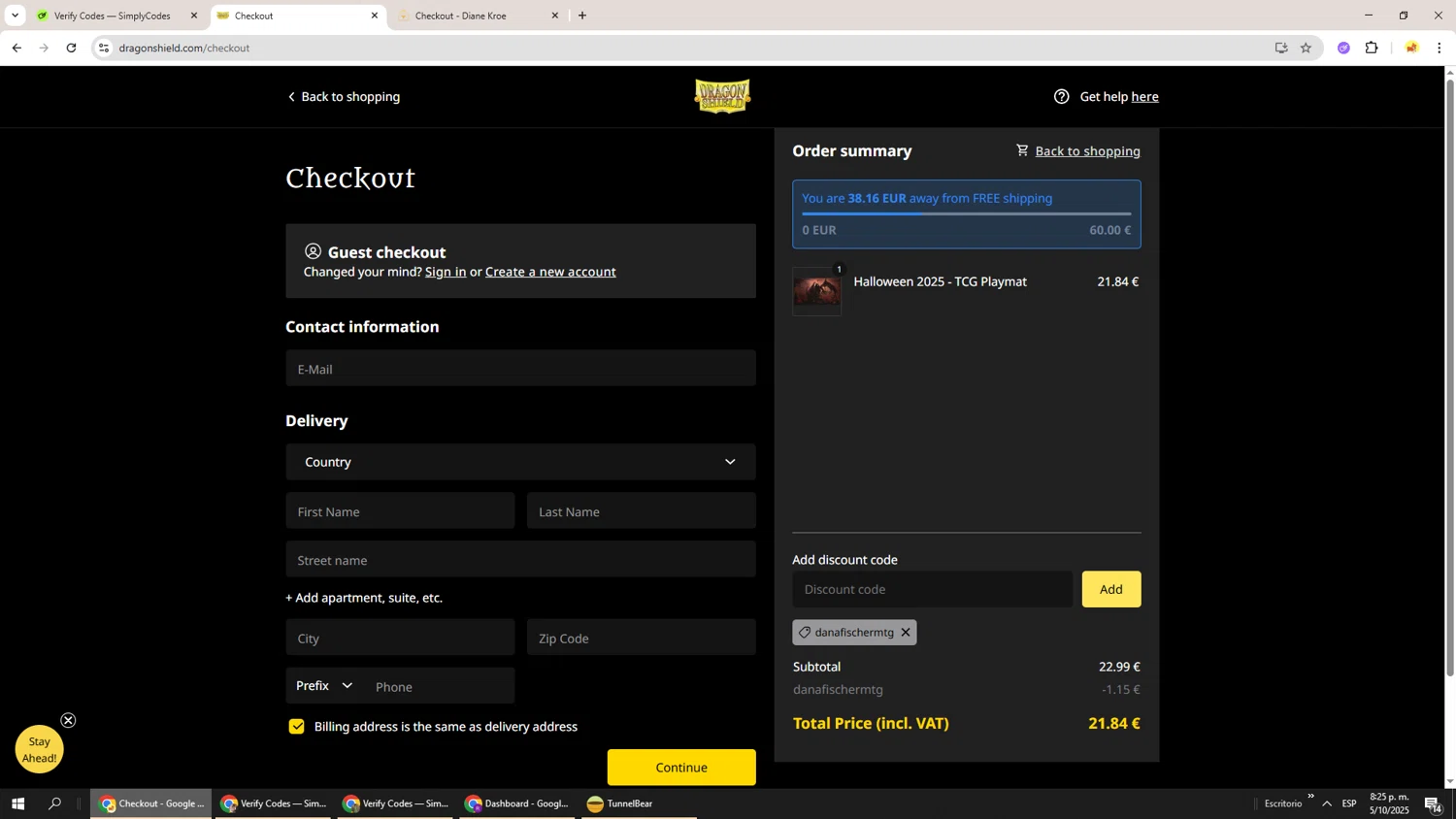Click the browser address bar URL

point(184,48)
